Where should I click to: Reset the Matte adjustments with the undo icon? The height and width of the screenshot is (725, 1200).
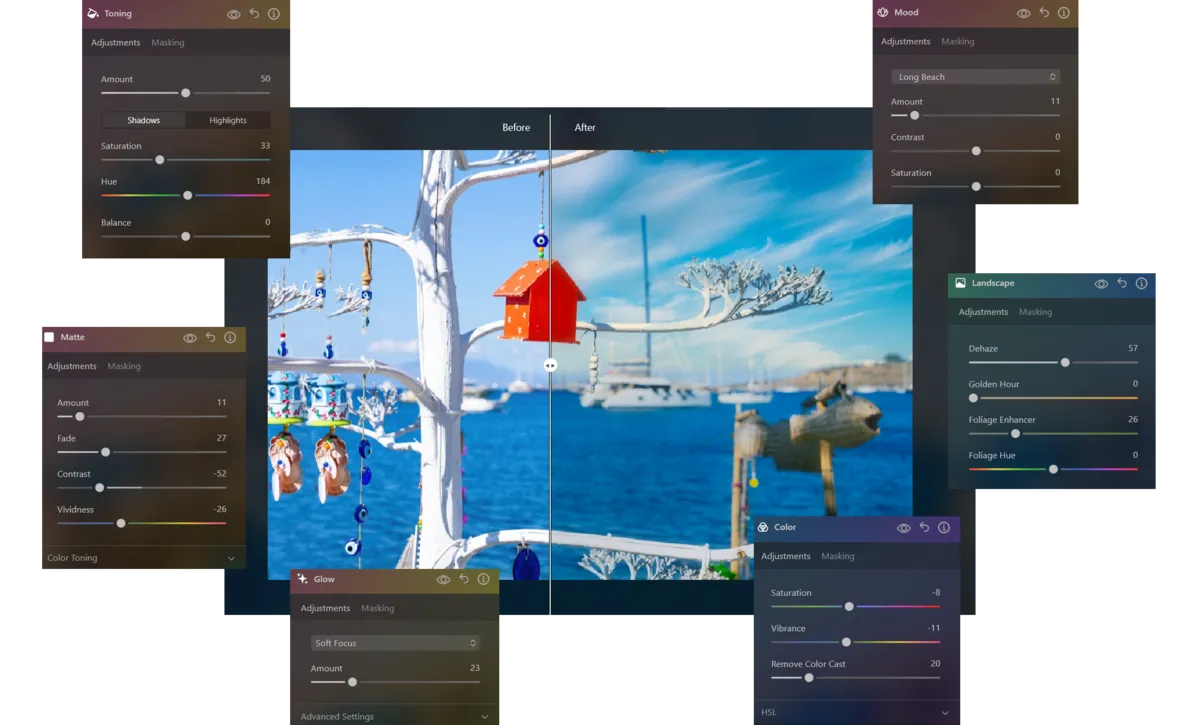click(211, 337)
